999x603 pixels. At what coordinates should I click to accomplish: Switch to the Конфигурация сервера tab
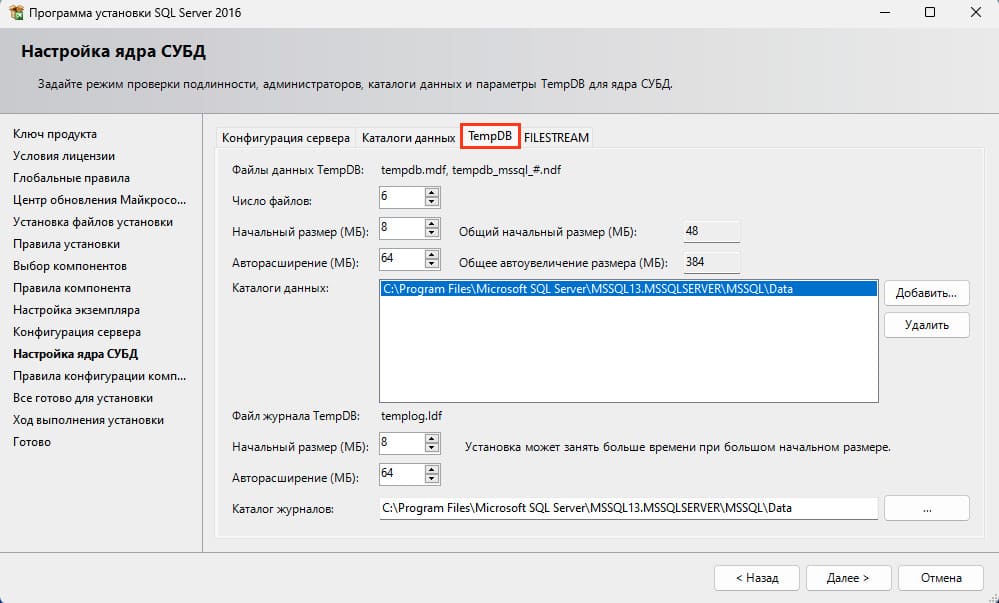point(285,138)
